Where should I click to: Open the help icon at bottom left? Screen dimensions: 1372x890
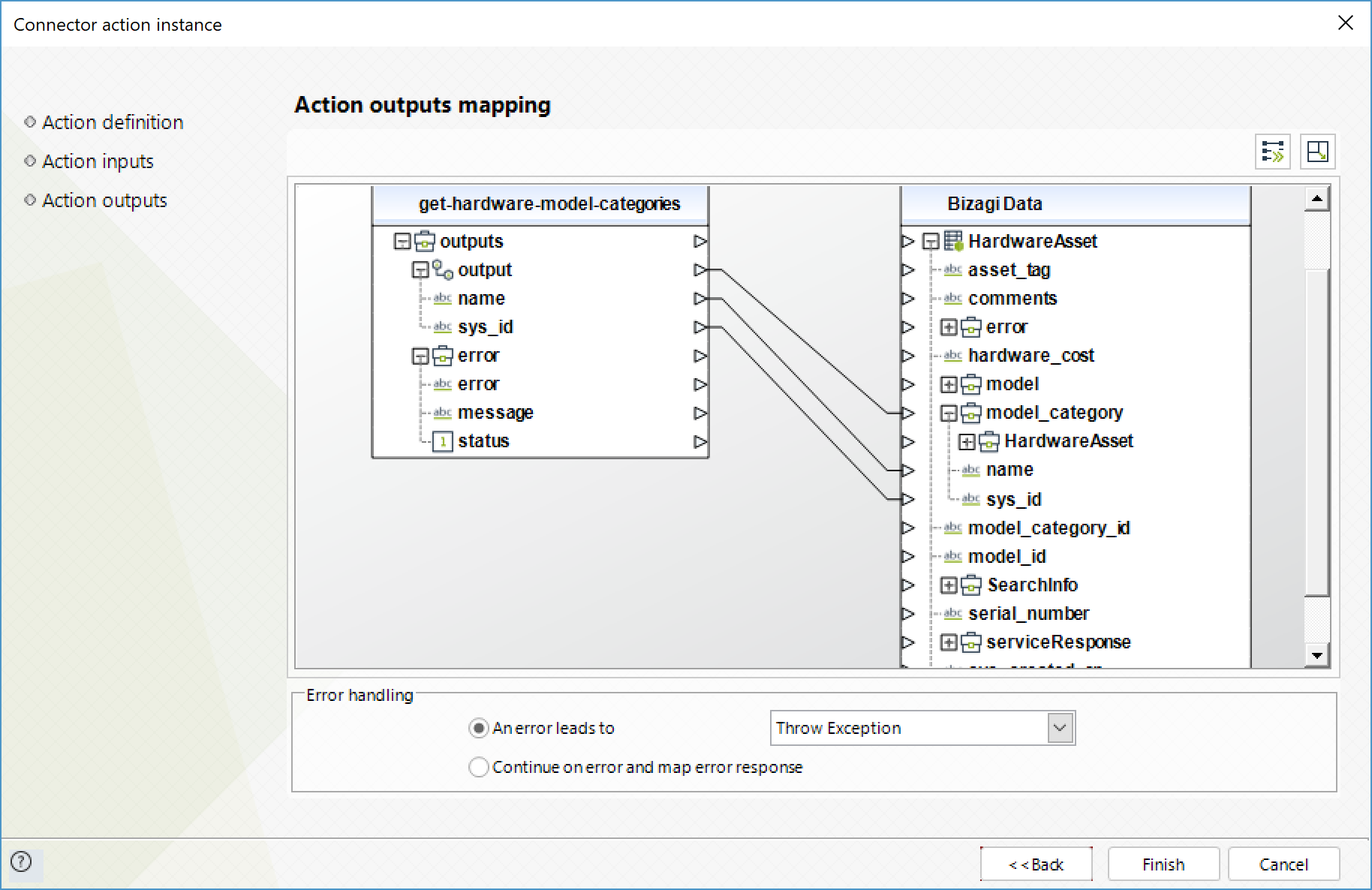click(22, 861)
